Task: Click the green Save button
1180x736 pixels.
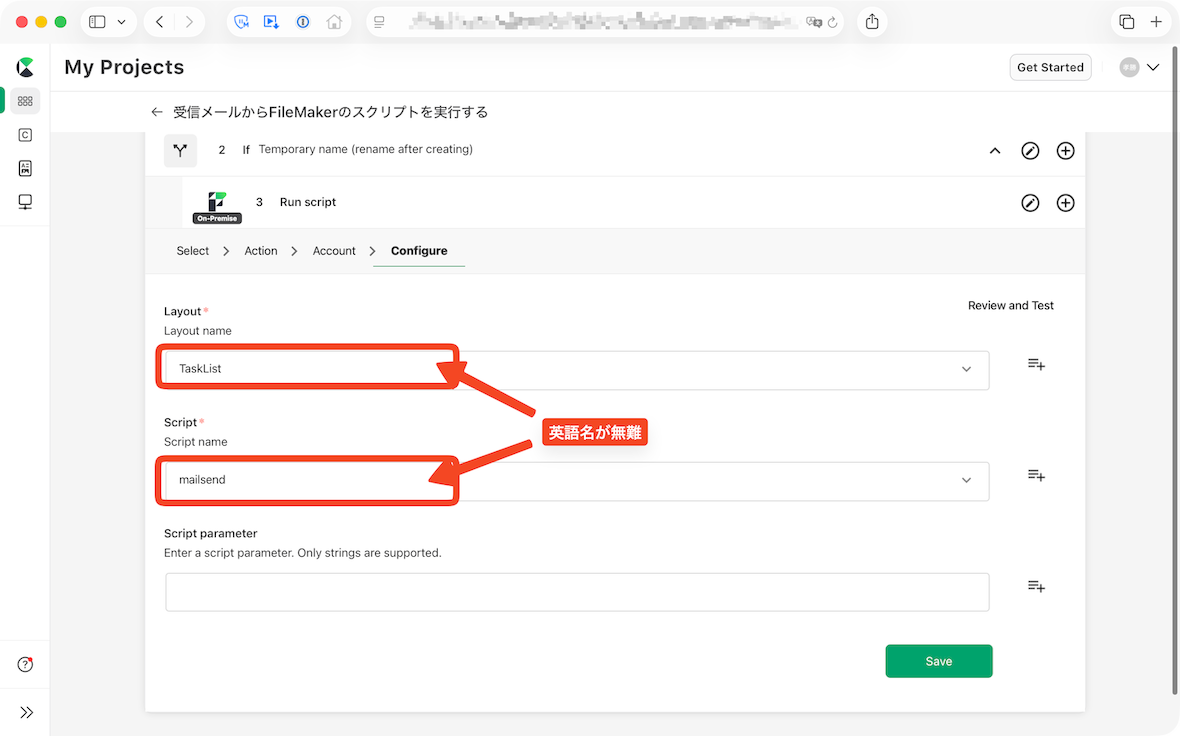Action: click(938, 661)
